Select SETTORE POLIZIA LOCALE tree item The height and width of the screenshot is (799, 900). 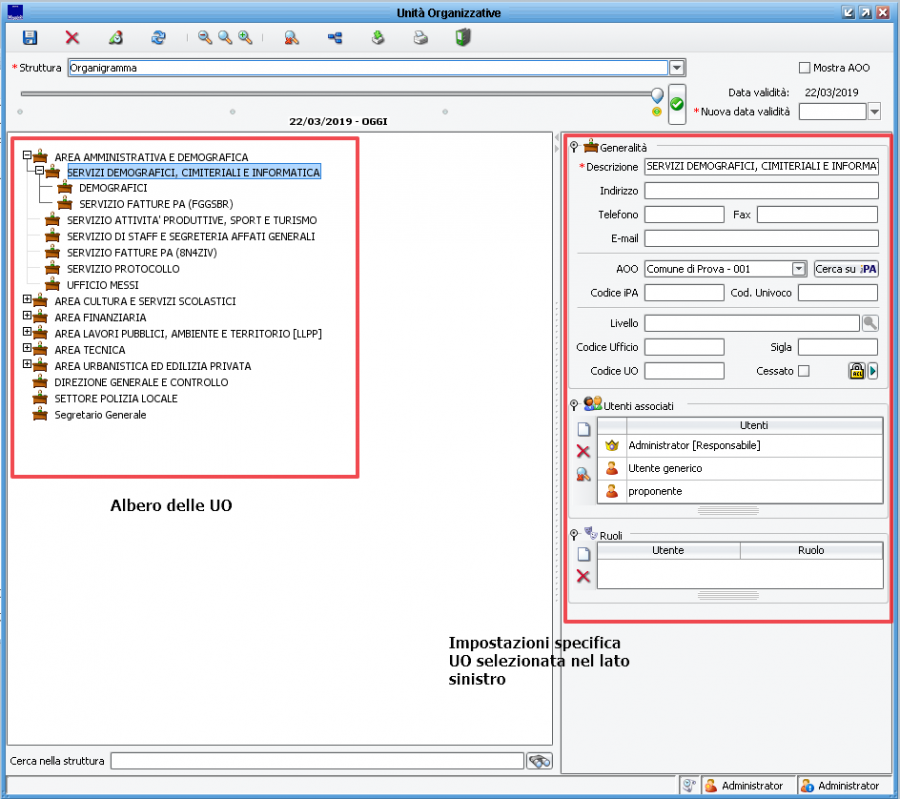click(x=116, y=398)
